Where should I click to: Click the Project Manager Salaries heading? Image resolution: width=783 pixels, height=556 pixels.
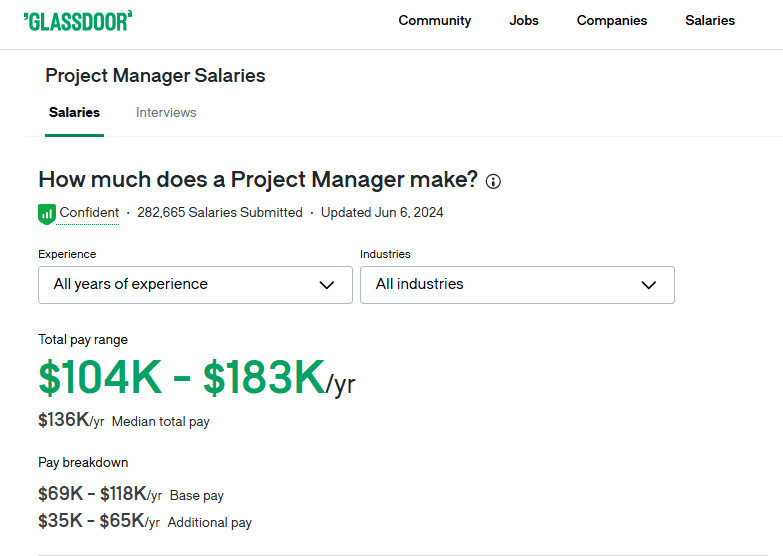point(155,75)
